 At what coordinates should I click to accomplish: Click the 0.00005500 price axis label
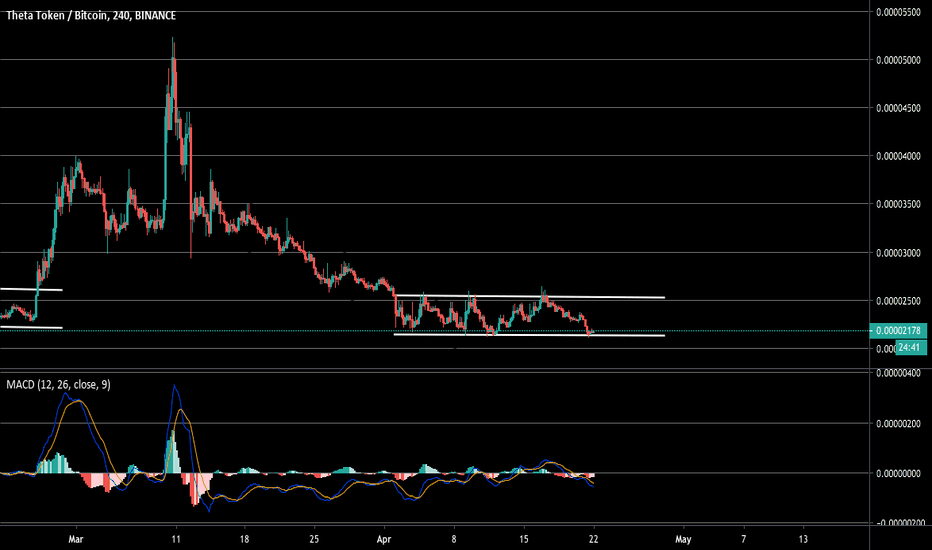(898, 12)
